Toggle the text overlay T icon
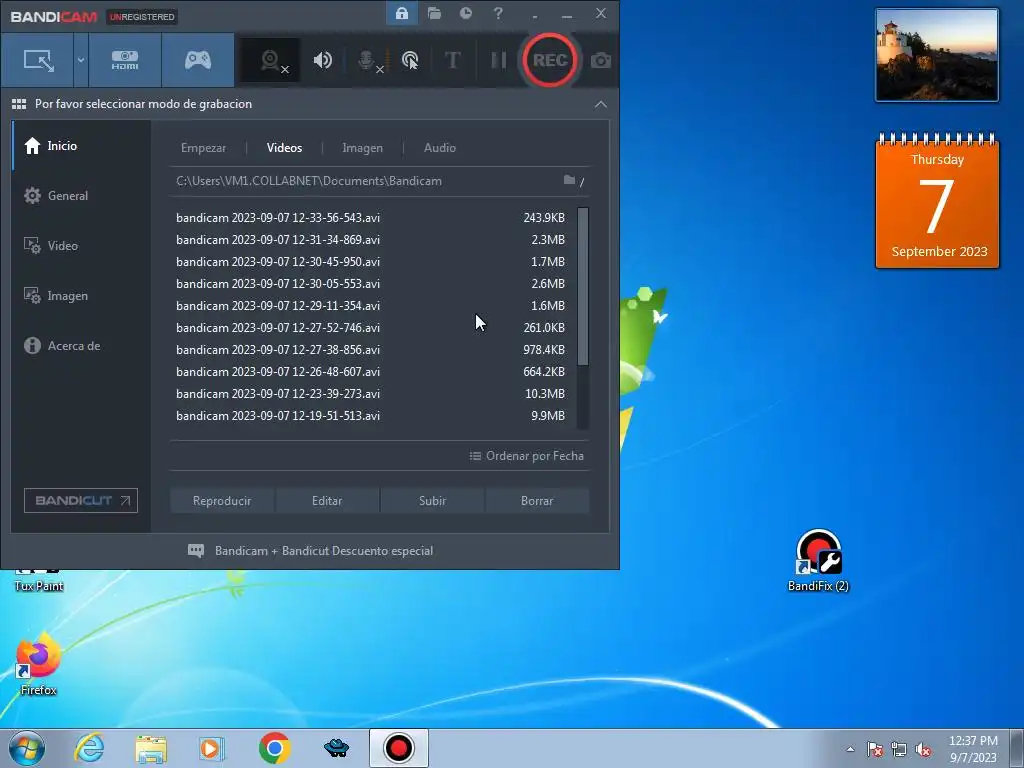Screen dimensions: 1024x768 pyautogui.click(x=453, y=61)
